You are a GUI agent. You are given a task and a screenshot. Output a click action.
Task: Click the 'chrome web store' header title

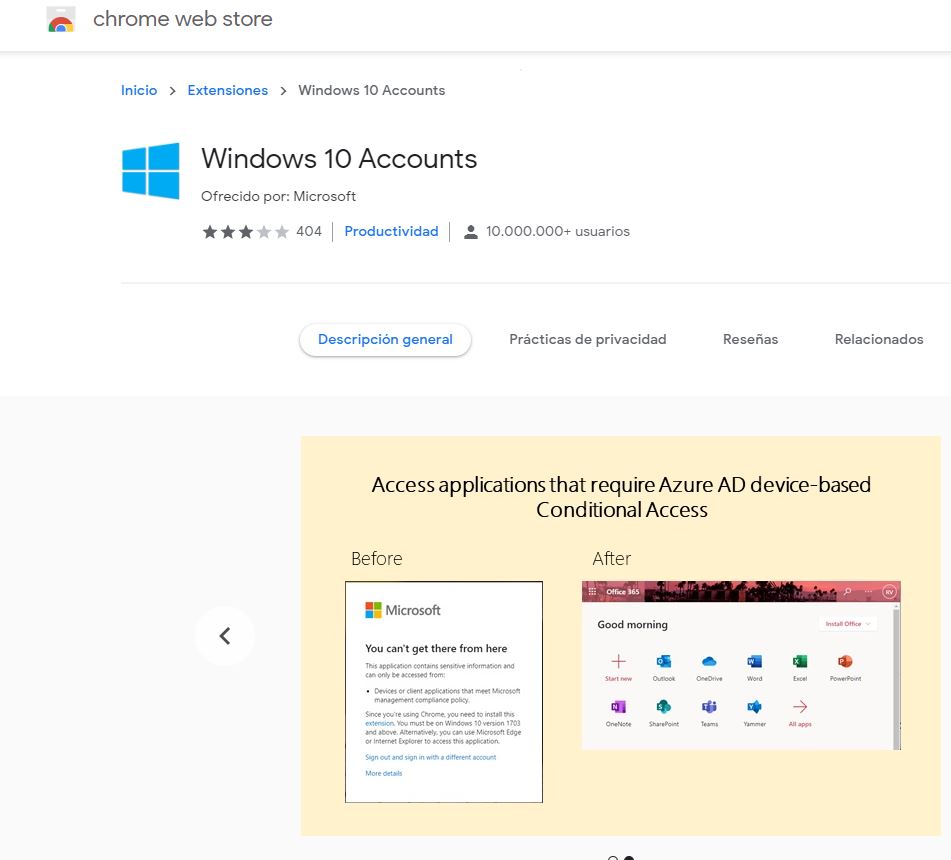183,19
